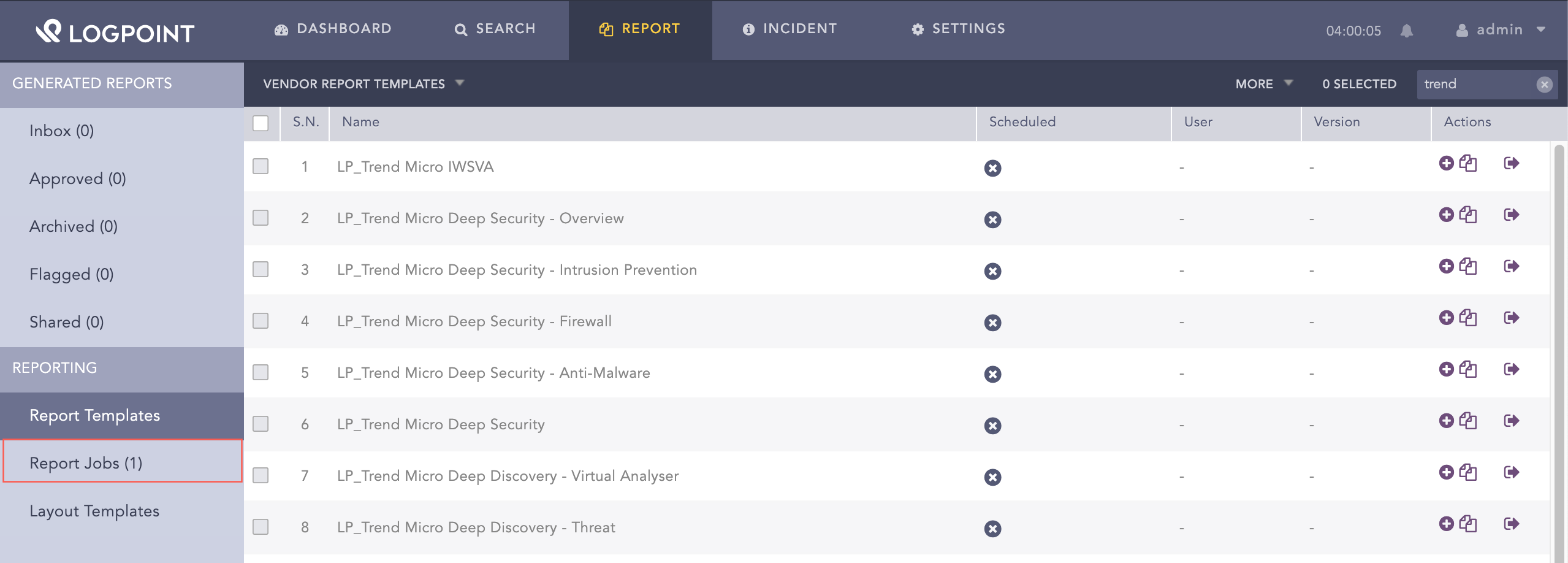Select the checkbox for LP_Trend Micro IWSVA
The width and height of the screenshot is (1568, 563).
[261, 166]
